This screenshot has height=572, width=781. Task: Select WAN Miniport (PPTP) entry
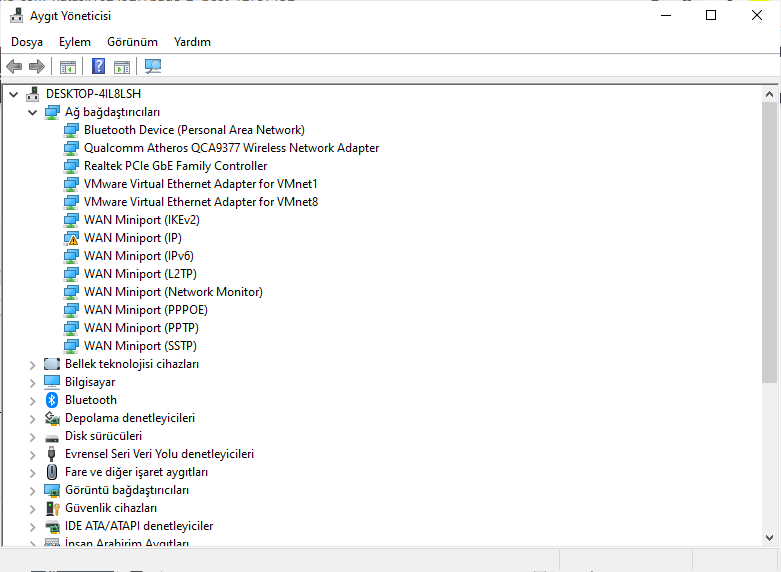tap(141, 327)
